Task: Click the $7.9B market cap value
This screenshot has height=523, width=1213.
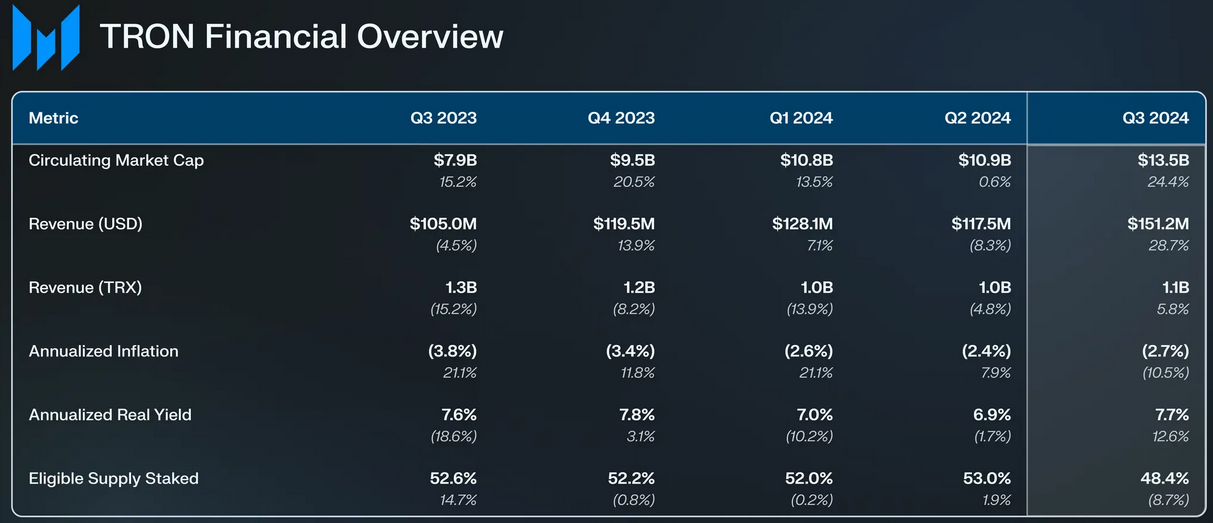Action: (x=455, y=160)
